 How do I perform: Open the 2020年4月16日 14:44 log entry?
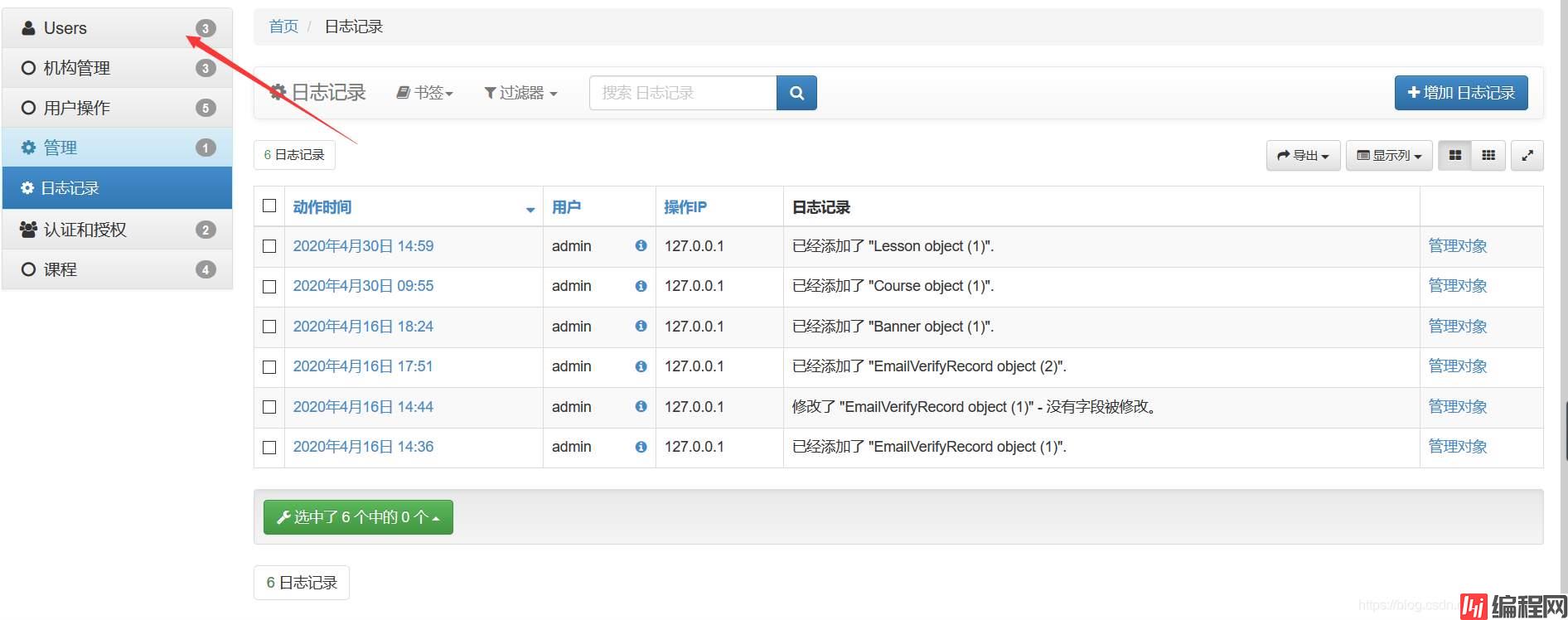(x=363, y=407)
